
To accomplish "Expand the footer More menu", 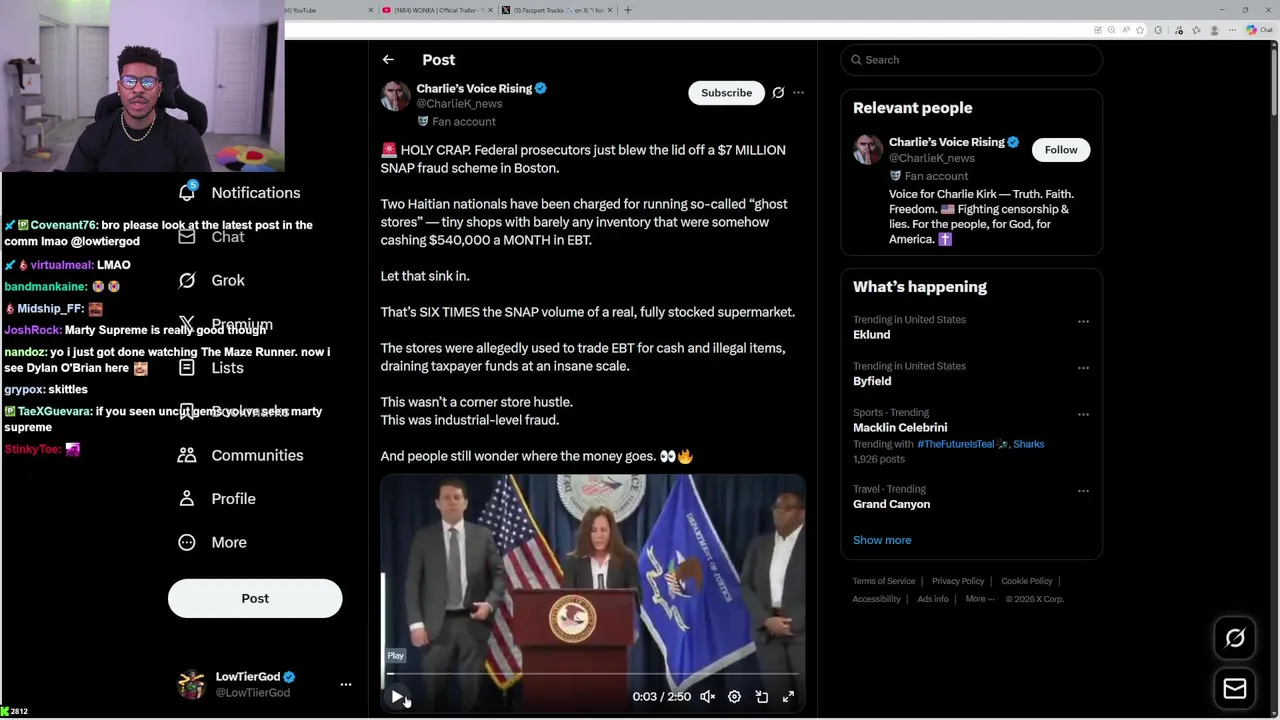I will tap(979, 599).
